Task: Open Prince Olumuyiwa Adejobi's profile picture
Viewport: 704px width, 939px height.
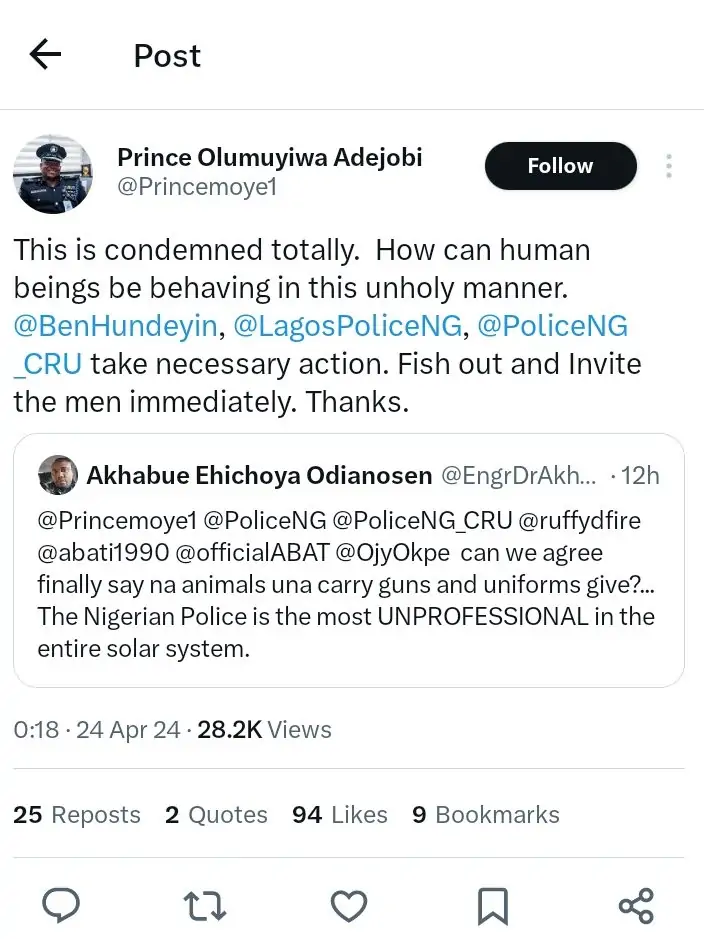Action: [x=52, y=174]
